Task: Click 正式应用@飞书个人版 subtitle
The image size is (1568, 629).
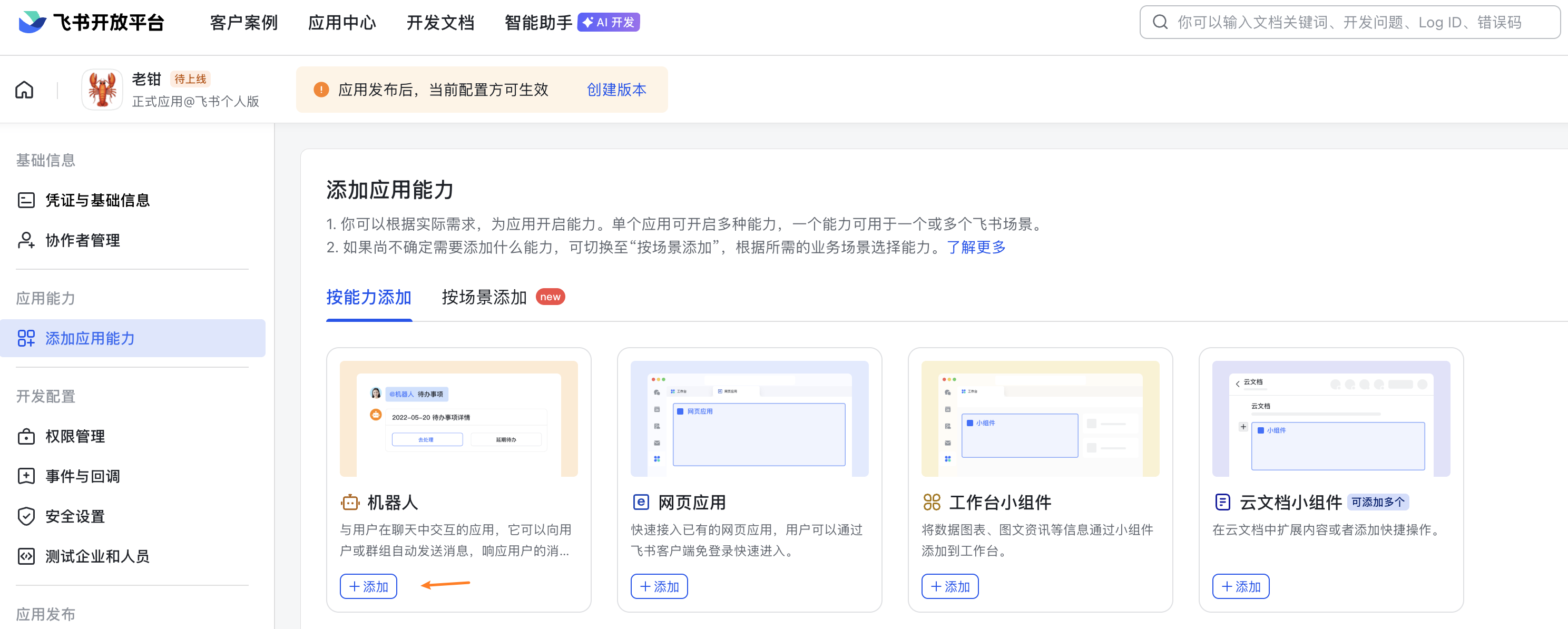Action: pyautogui.click(x=196, y=102)
